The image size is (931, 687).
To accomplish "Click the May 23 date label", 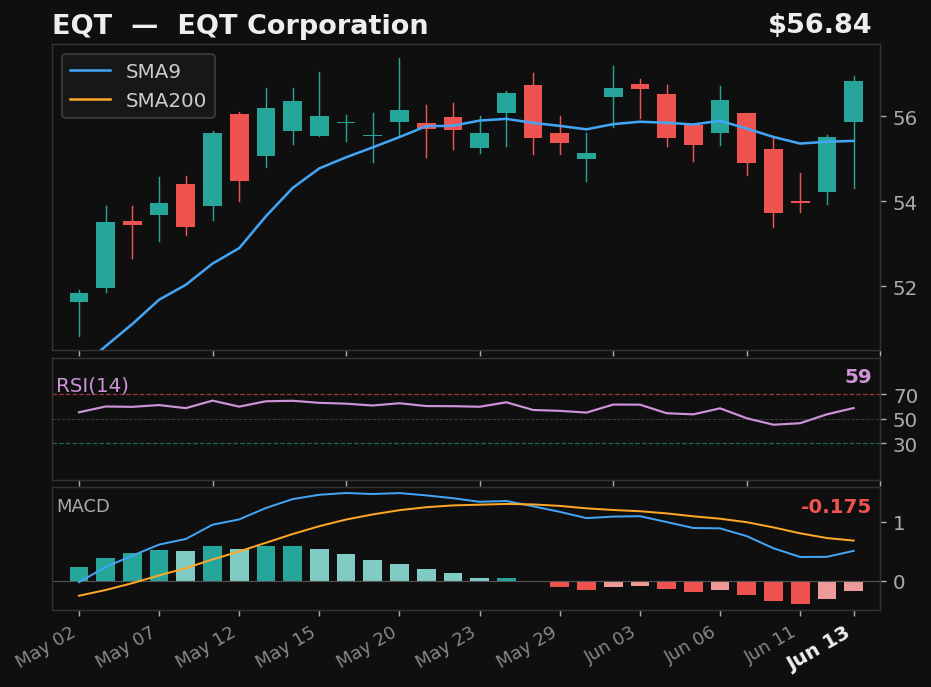I will click(446, 646).
